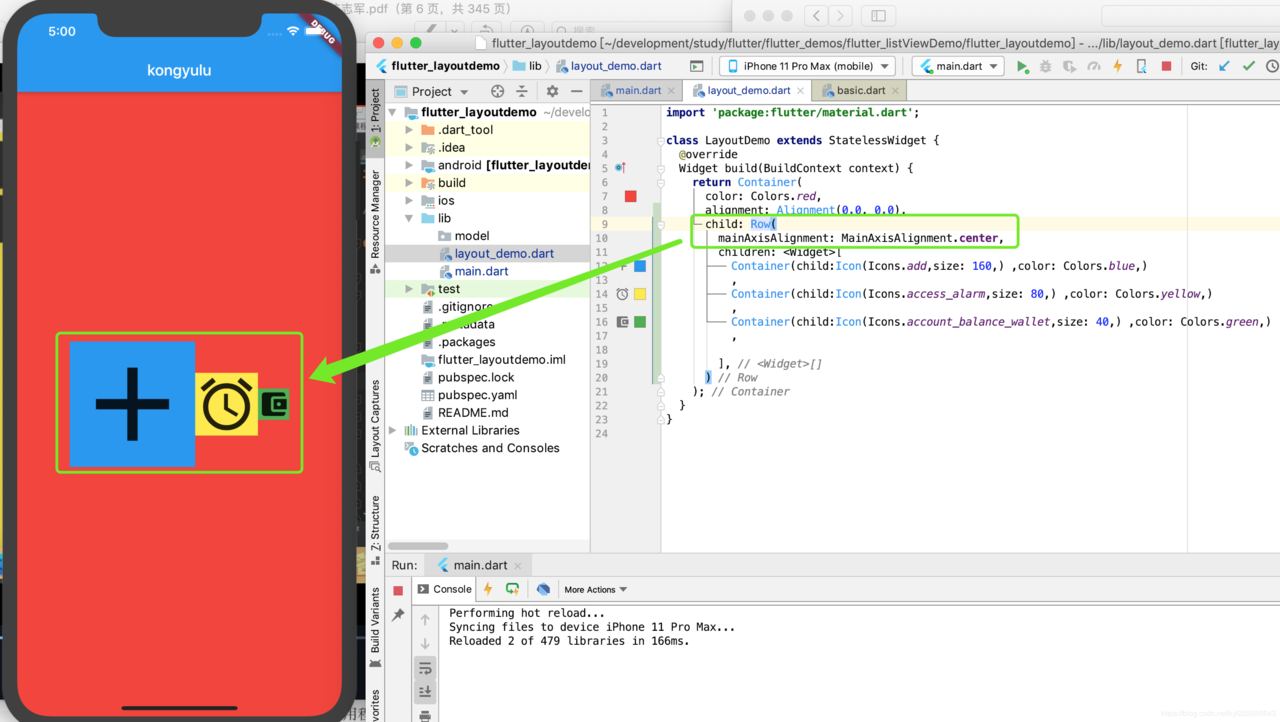Expand the android folder
The image size is (1280, 722).
pyautogui.click(x=409, y=165)
